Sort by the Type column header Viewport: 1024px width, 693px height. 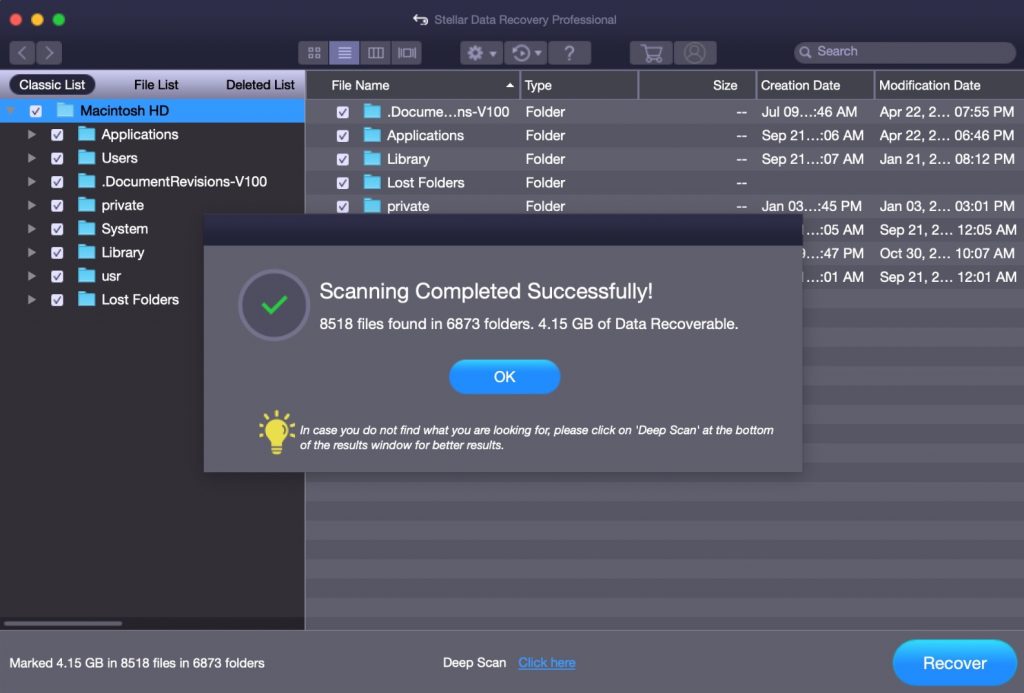(x=579, y=86)
